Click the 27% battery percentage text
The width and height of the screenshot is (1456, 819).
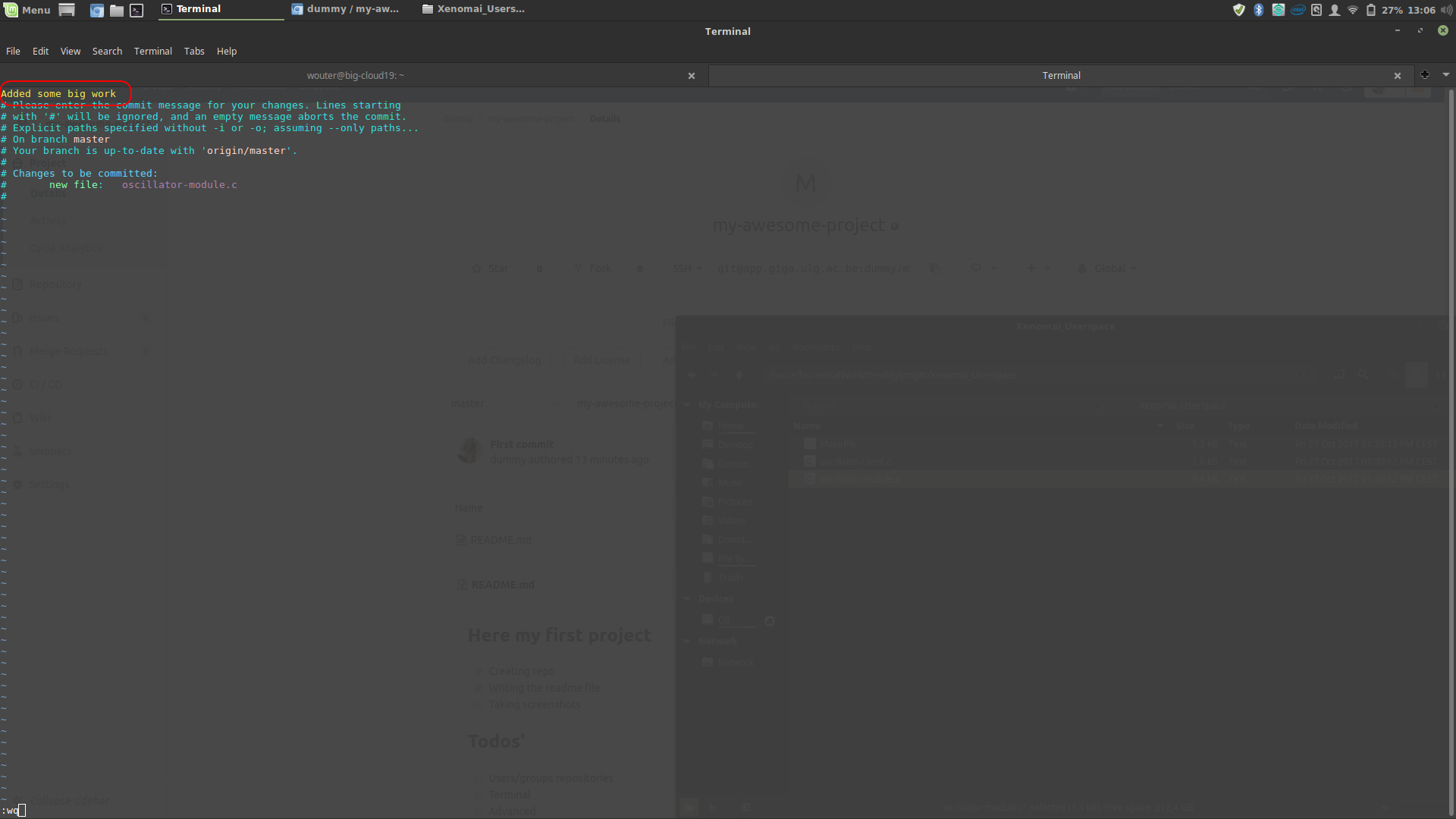(1392, 10)
